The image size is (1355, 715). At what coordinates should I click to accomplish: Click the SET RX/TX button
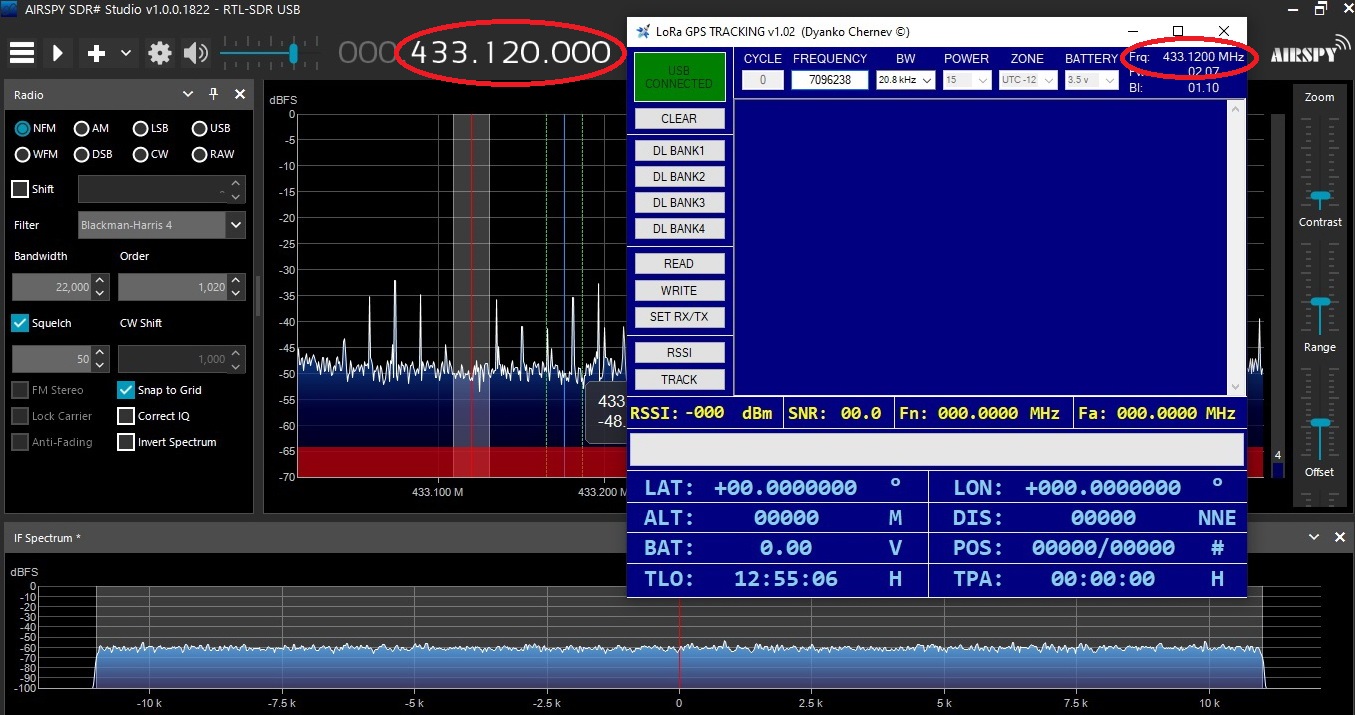679,318
